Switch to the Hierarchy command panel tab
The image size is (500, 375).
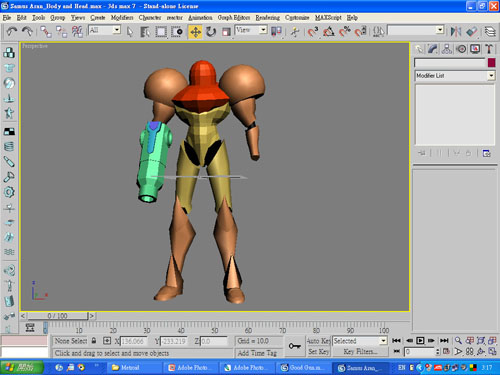coord(447,49)
